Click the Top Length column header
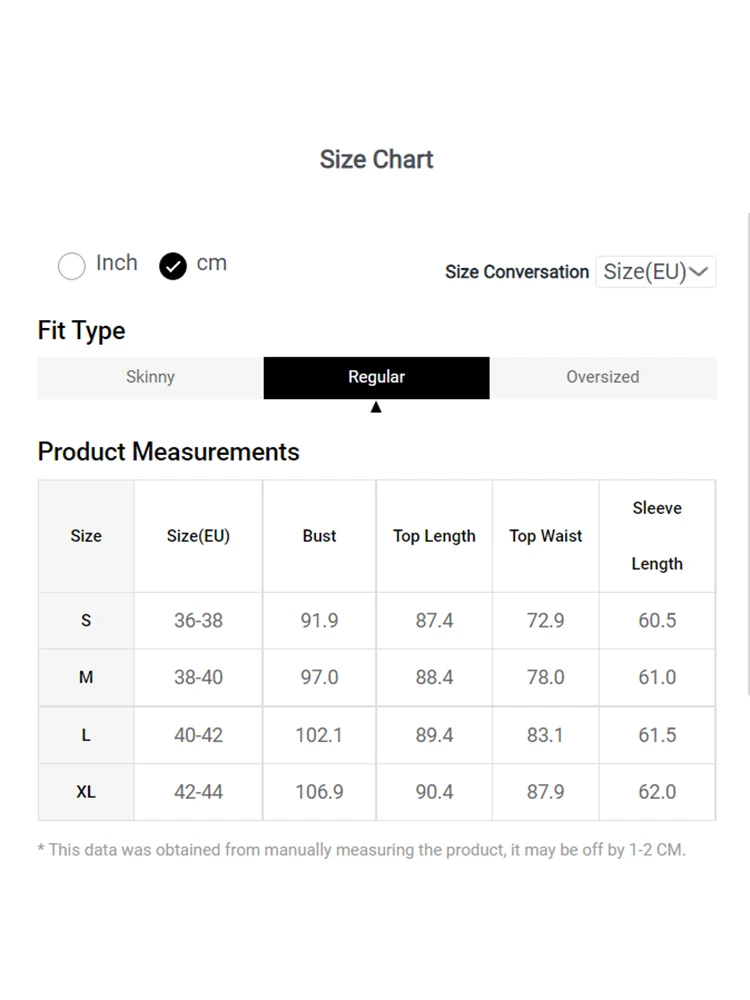The width and height of the screenshot is (750, 1000). tap(434, 536)
